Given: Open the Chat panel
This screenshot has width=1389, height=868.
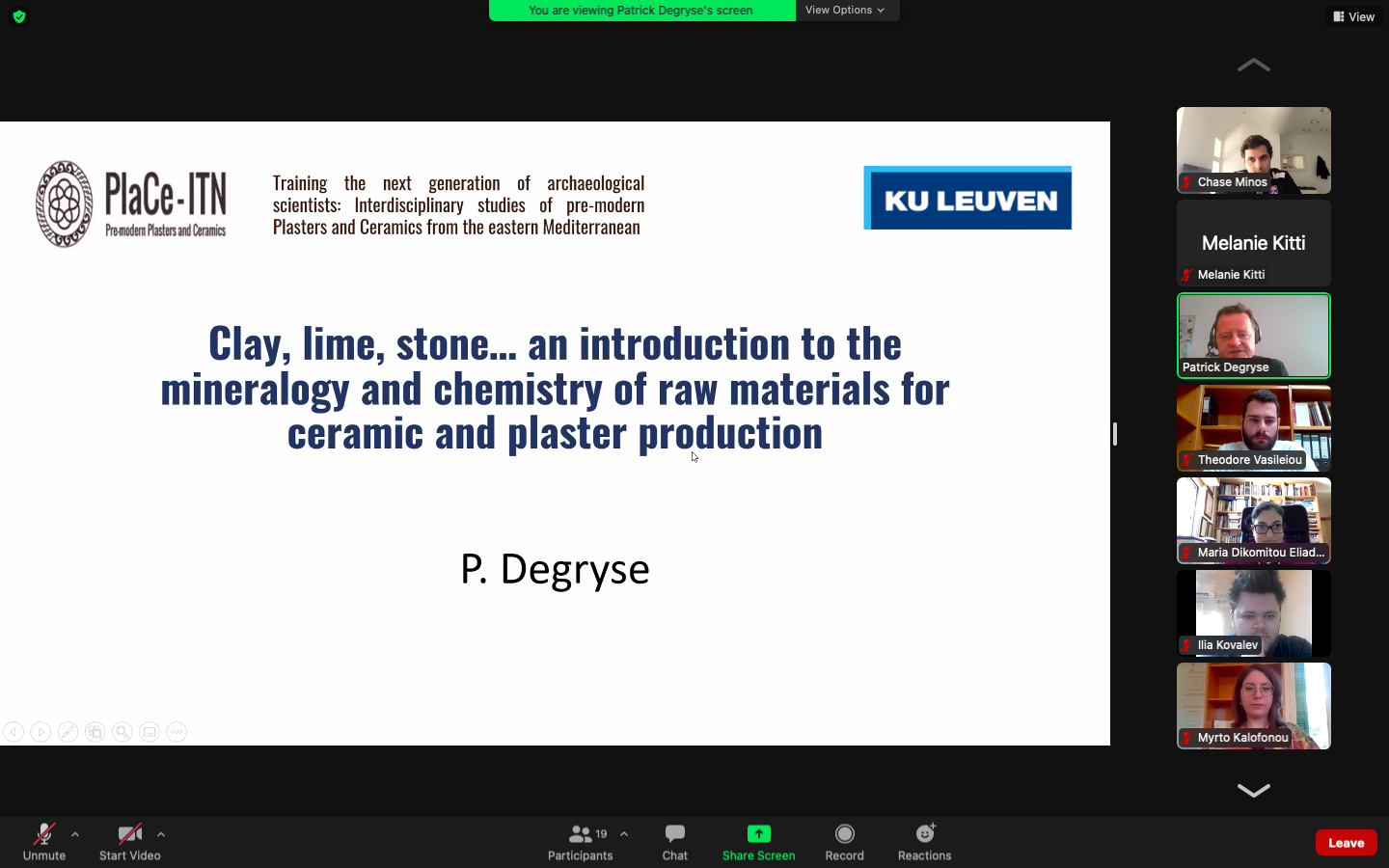Looking at the screenshot, I should tap(675, 842).
